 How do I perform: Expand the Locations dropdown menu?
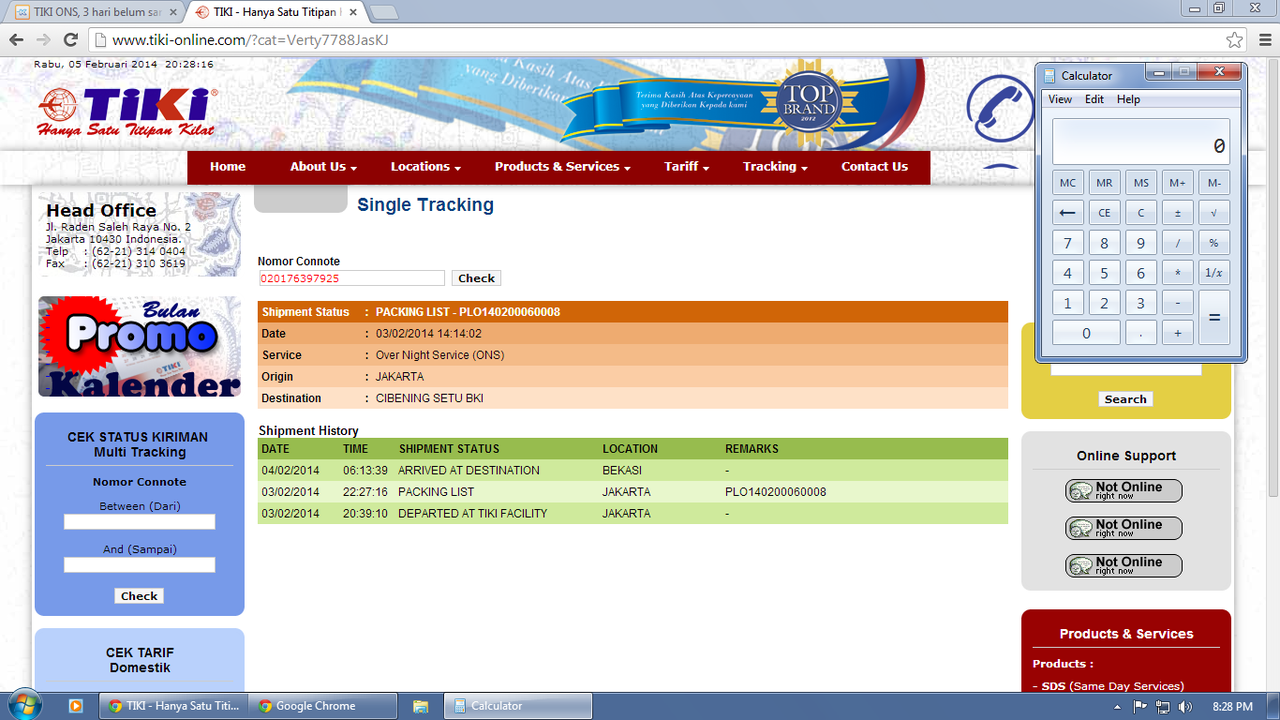(426, 167)
